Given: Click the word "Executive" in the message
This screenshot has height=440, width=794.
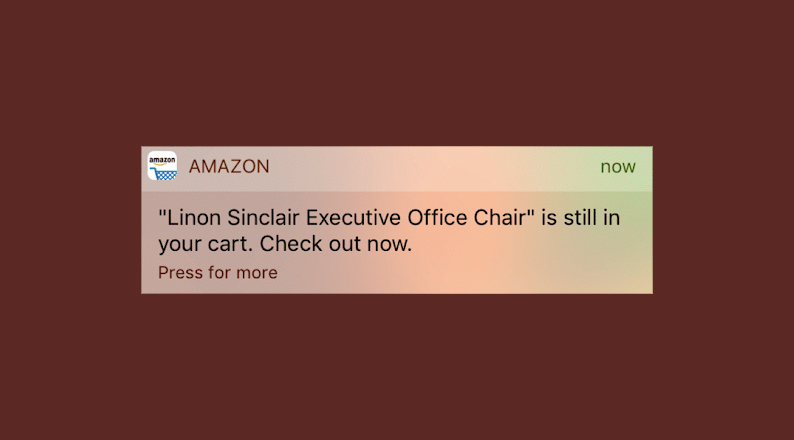Looking at the screenshot, I should (x=356, y=218).
